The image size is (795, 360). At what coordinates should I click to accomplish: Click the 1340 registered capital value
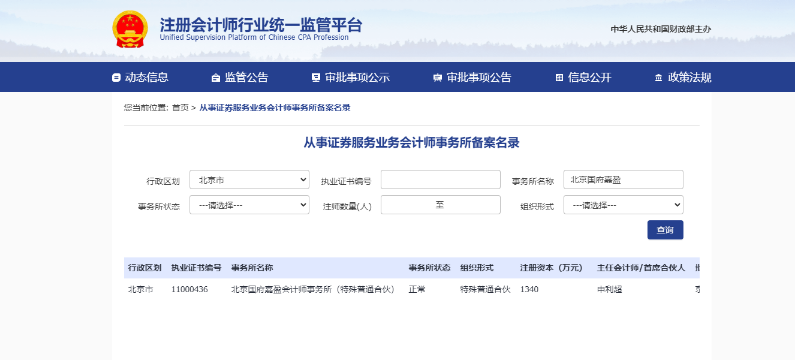529,290
